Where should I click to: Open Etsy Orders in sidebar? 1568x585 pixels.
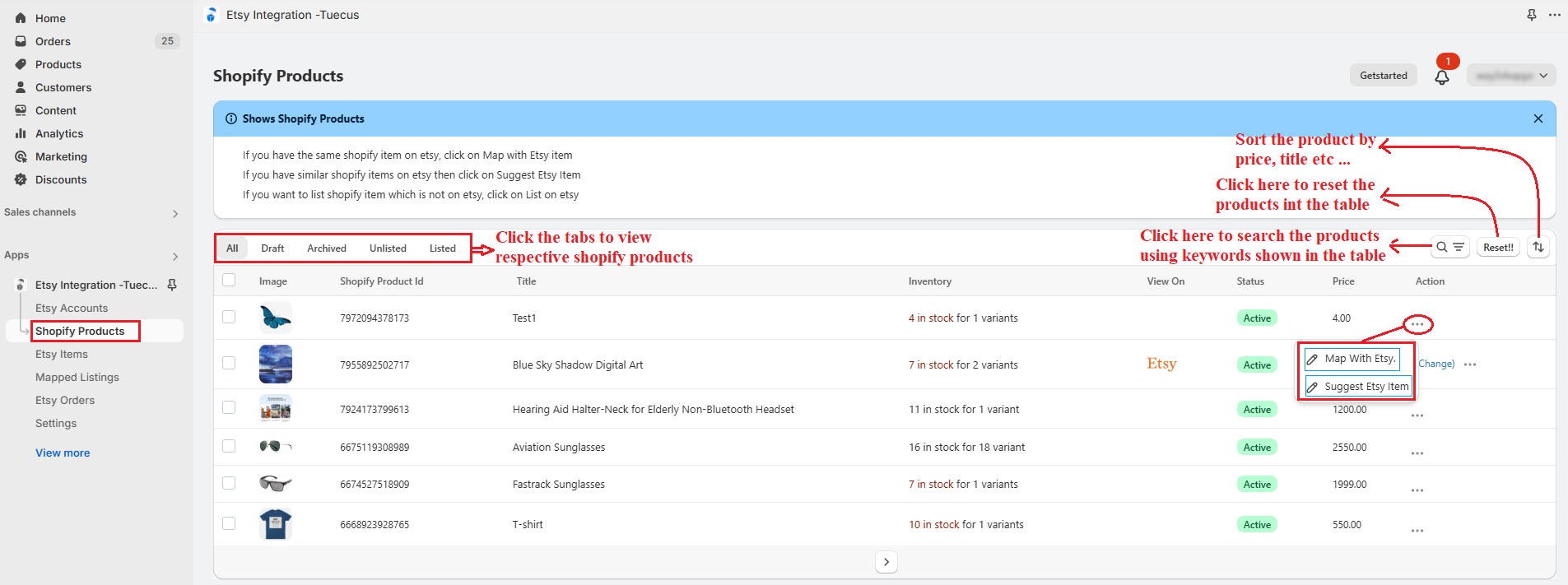click(65, 400)
